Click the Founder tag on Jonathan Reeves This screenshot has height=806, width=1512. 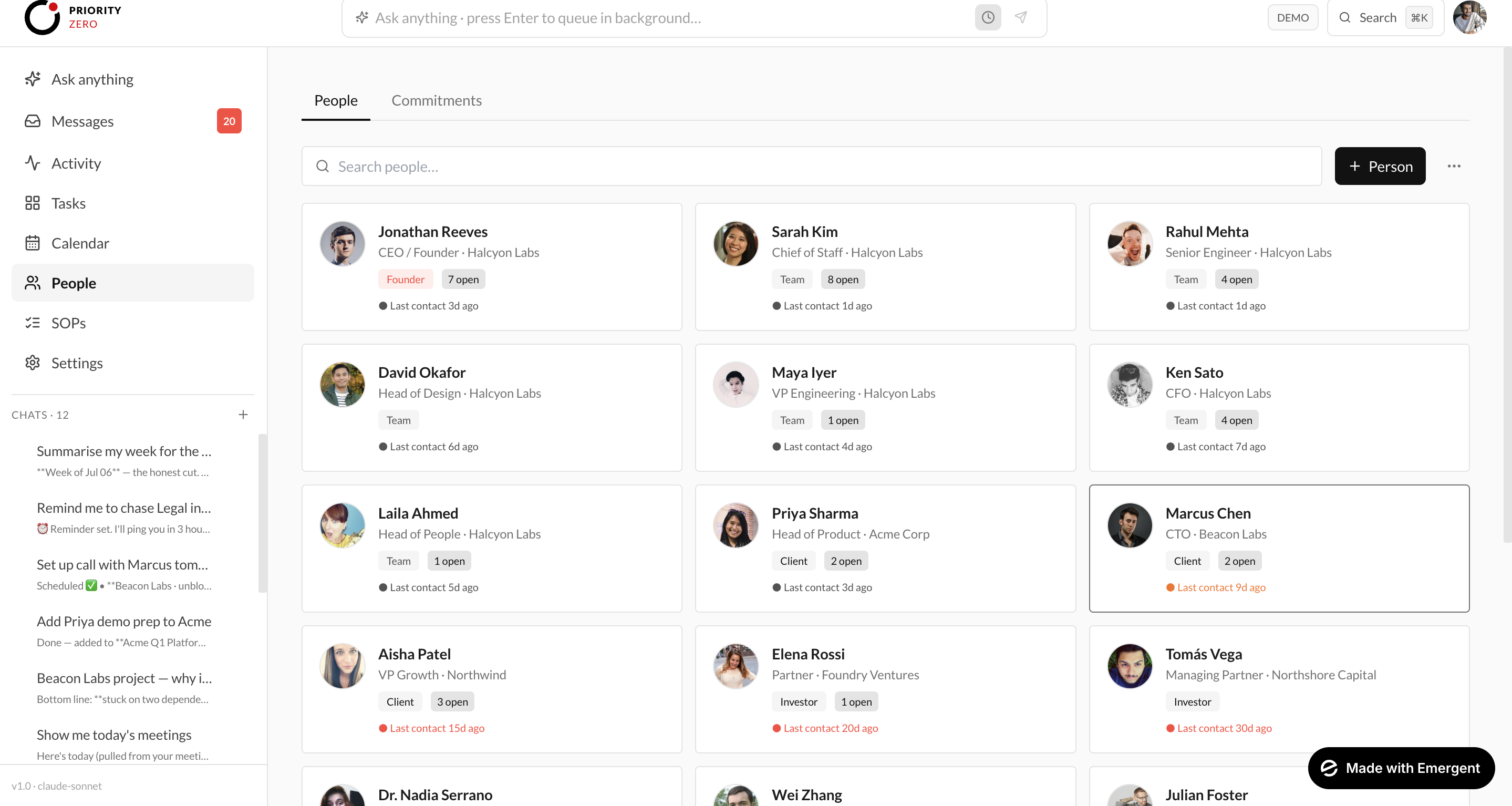(405, 280)
